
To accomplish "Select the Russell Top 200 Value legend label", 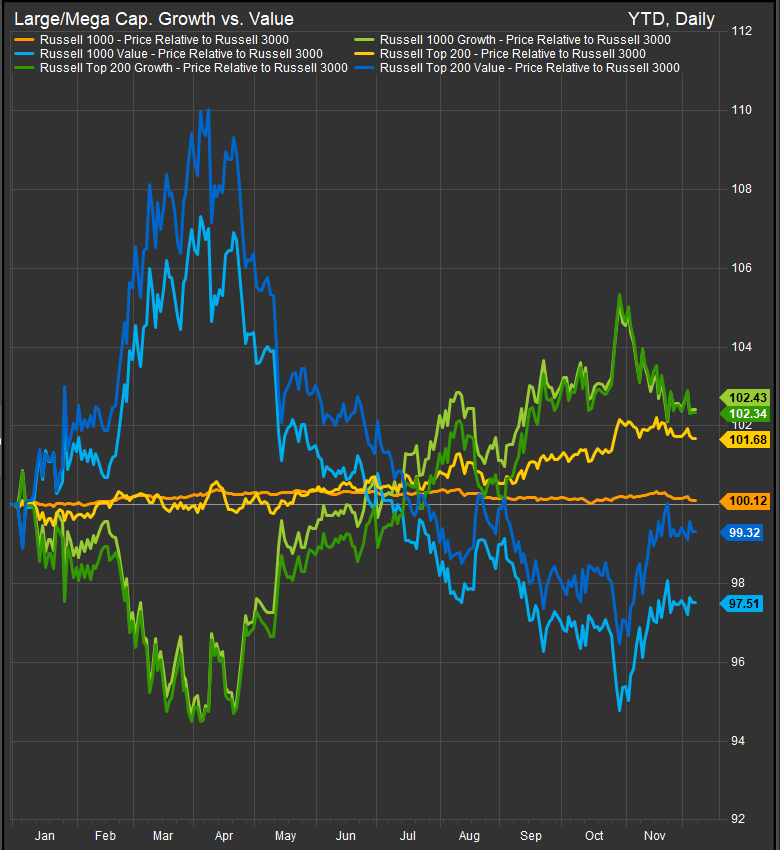I will point(530,68).
